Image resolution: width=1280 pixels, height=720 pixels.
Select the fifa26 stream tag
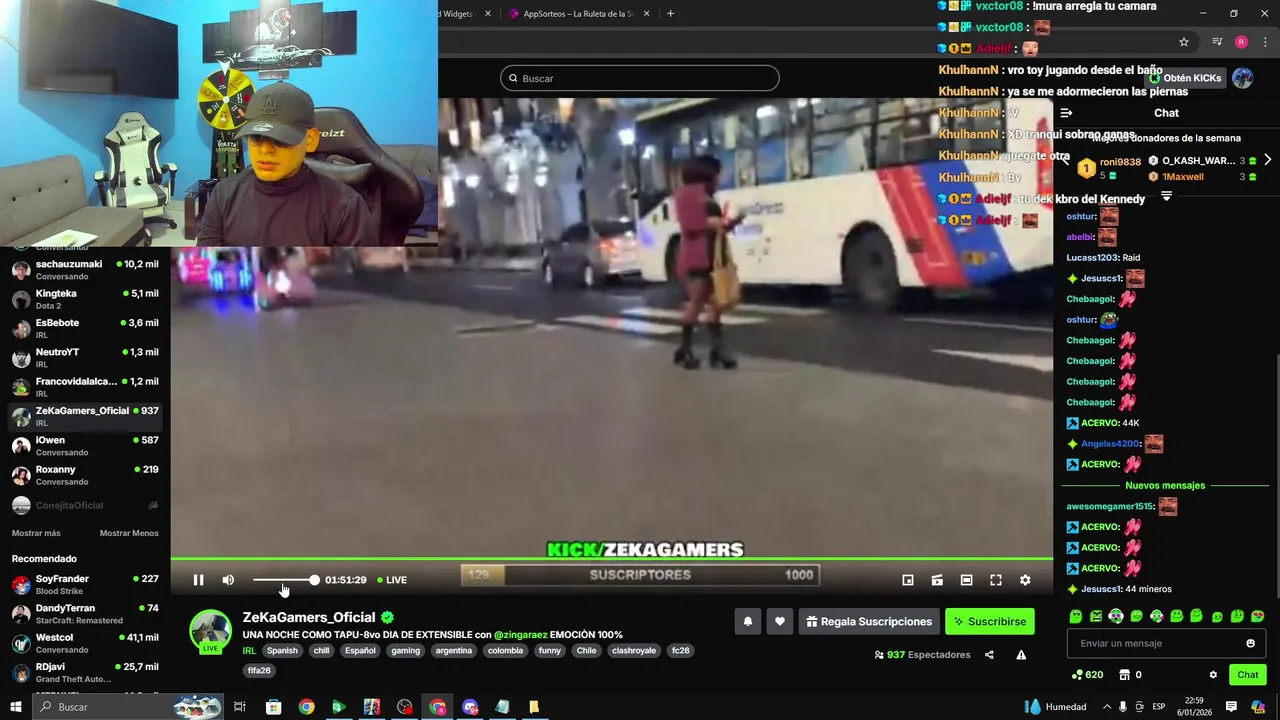[x=259, y=670]
